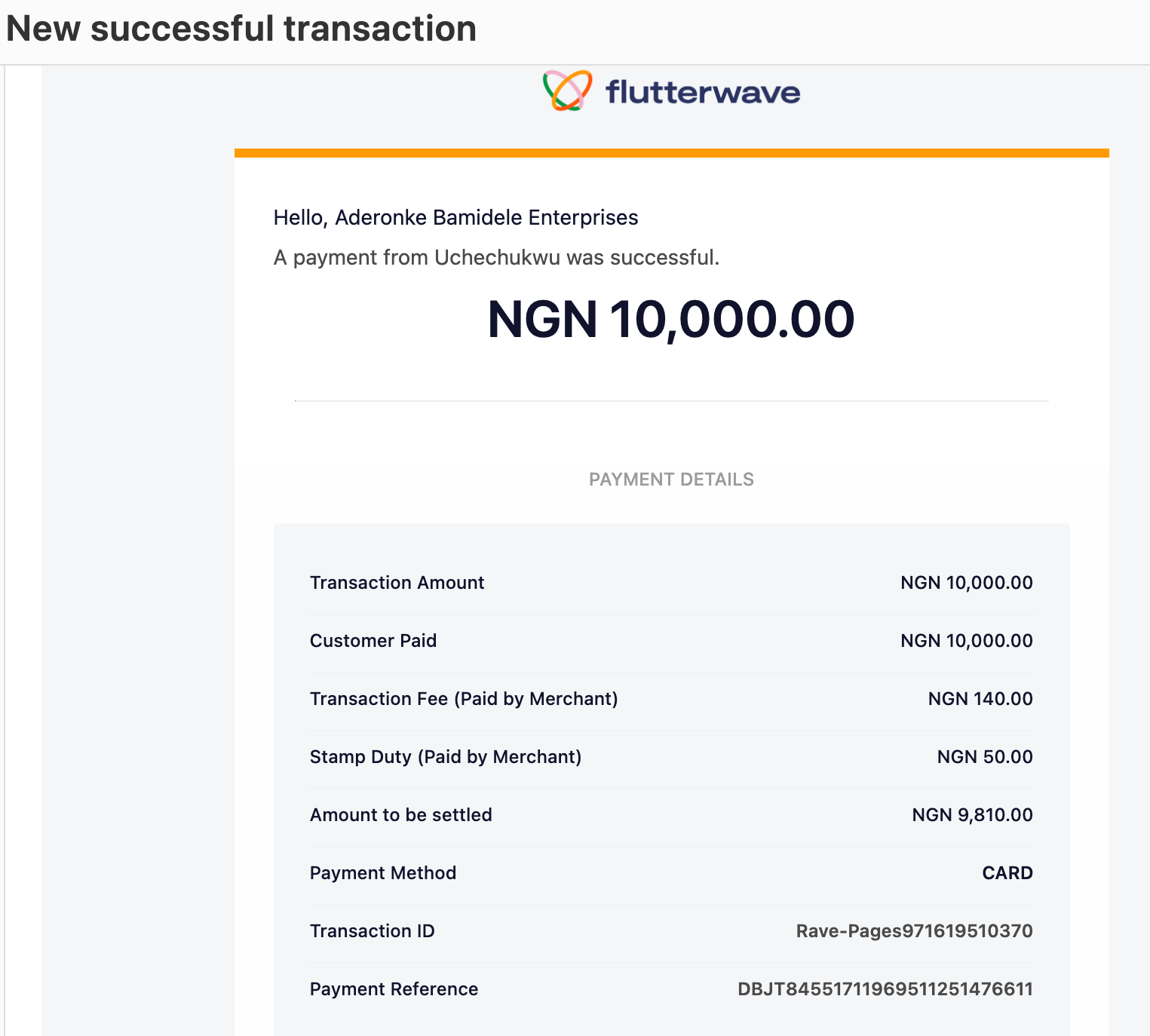This screenshot has width=1150, height=1036.
Task: Select the DBJT payment reference number
Action: coord(885,989)
